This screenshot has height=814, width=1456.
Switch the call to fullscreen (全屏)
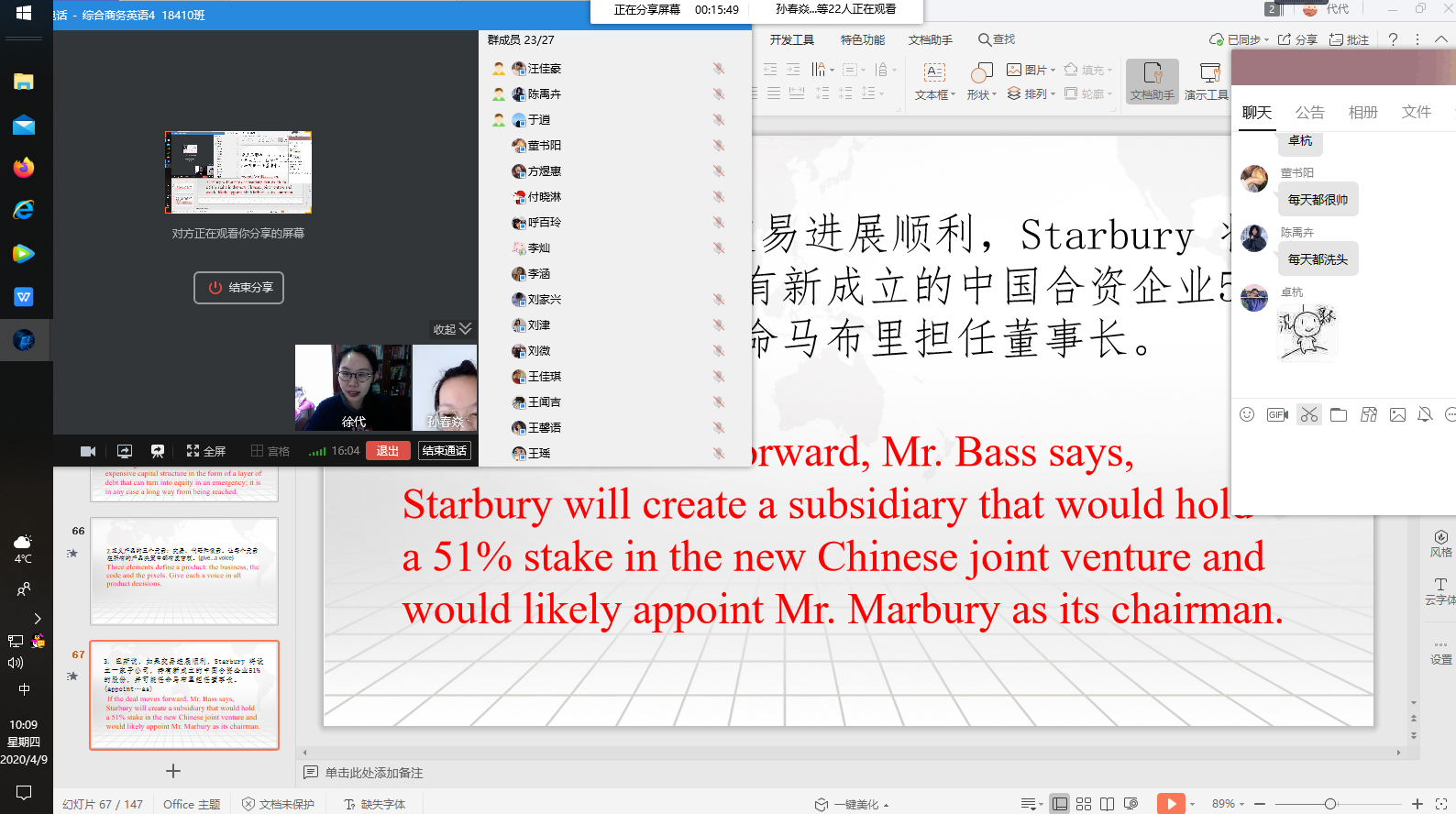(x=206, y=451)
